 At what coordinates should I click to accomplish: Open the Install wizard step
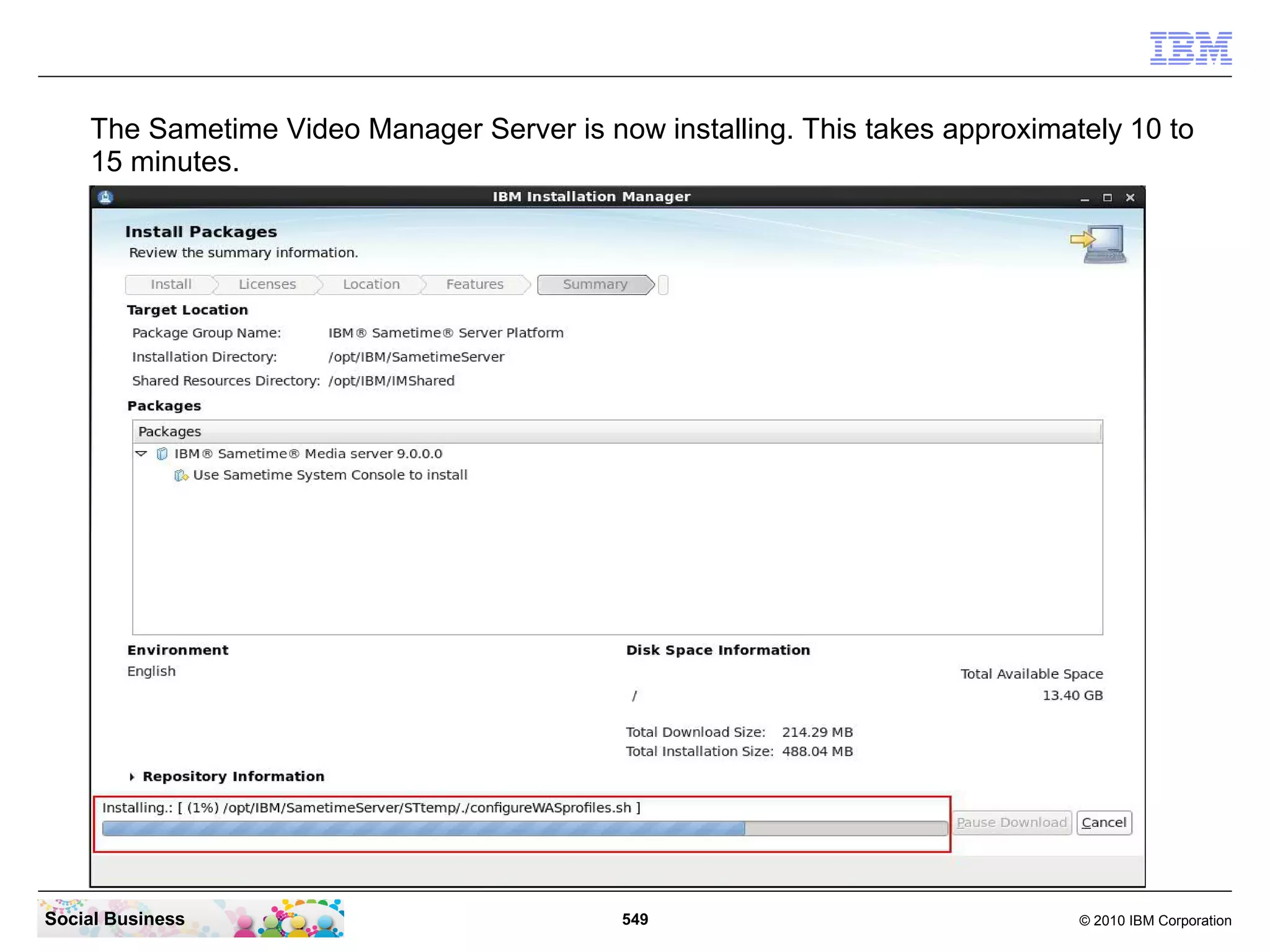(171, 284)
